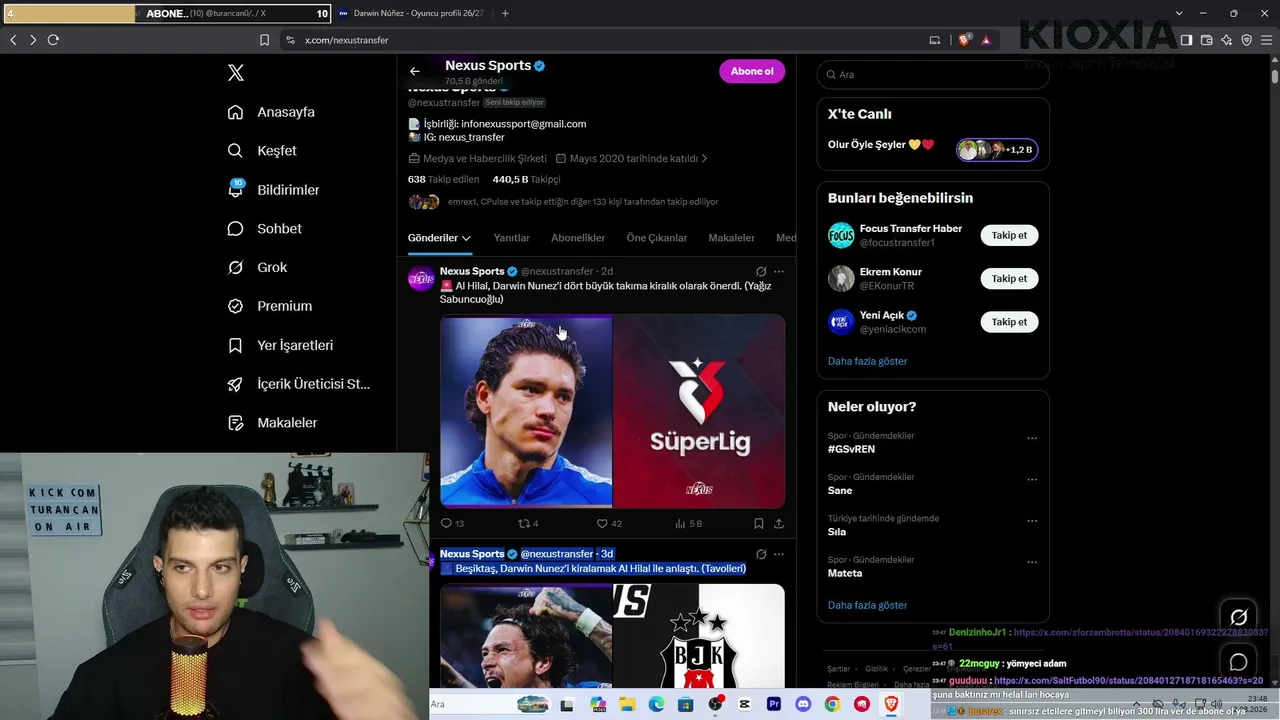Go to Anasayfa in the sidebar
The image size is (1280, 720).
(x=271, y=112)
